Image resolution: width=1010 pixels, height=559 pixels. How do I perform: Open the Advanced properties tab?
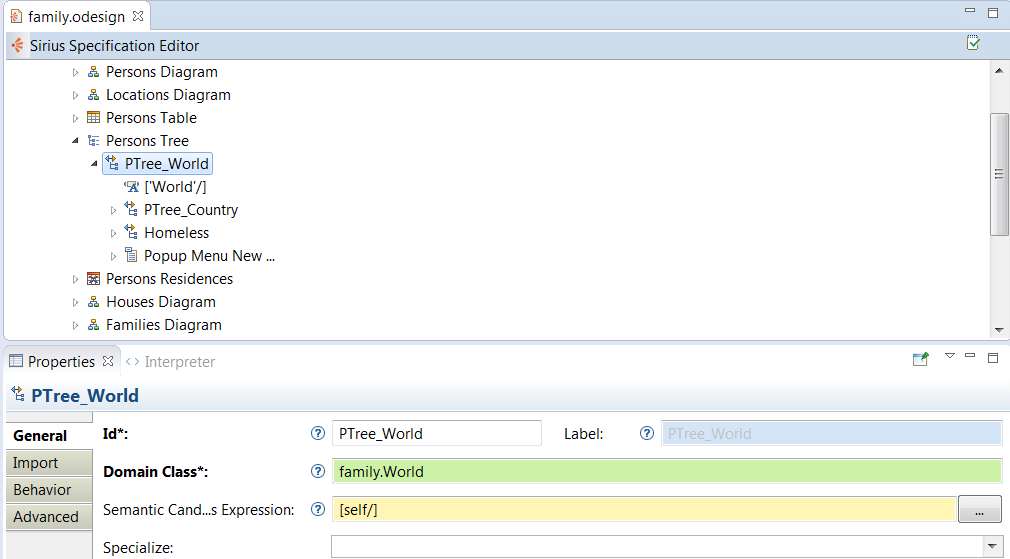pyautogui.click(x=46, y=517)
